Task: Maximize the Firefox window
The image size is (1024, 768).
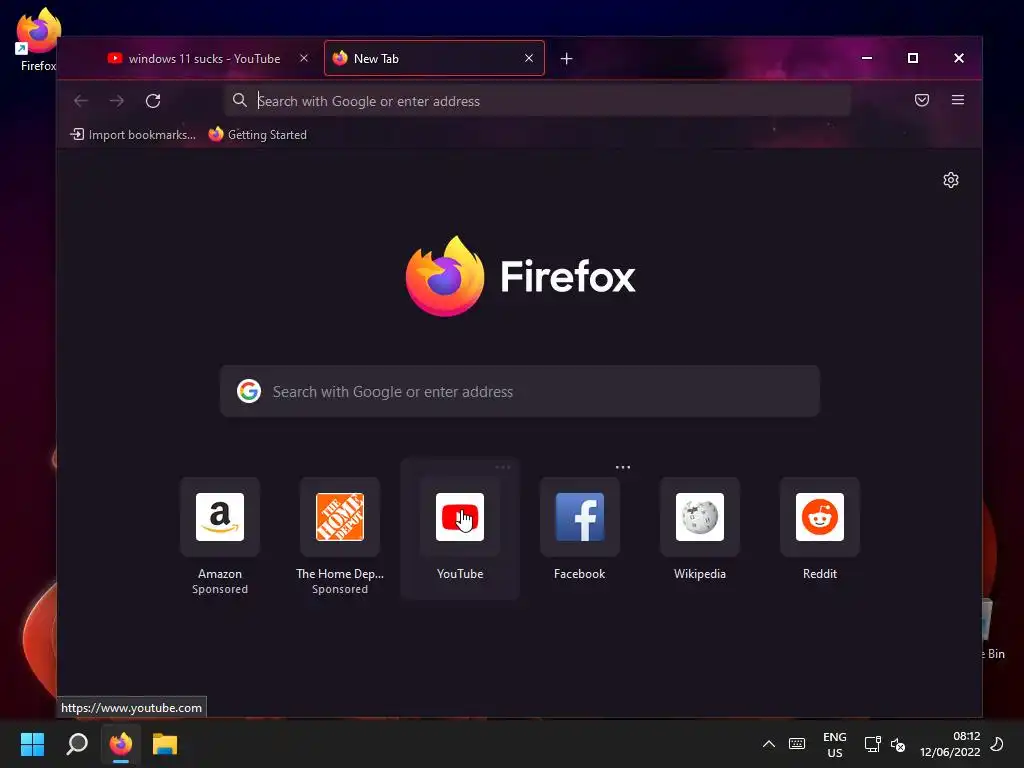Action: pyautogui.click(x=913, y=58)
